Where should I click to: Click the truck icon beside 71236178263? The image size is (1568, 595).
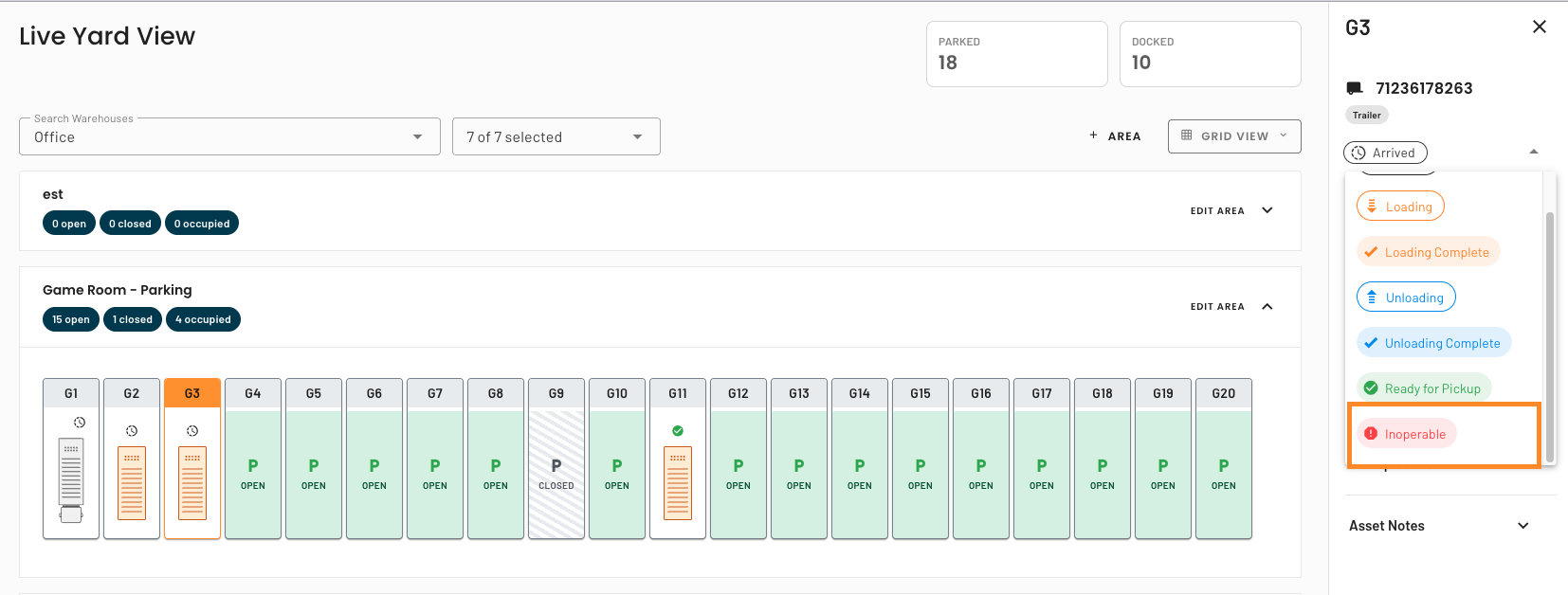click(1355, 88)
